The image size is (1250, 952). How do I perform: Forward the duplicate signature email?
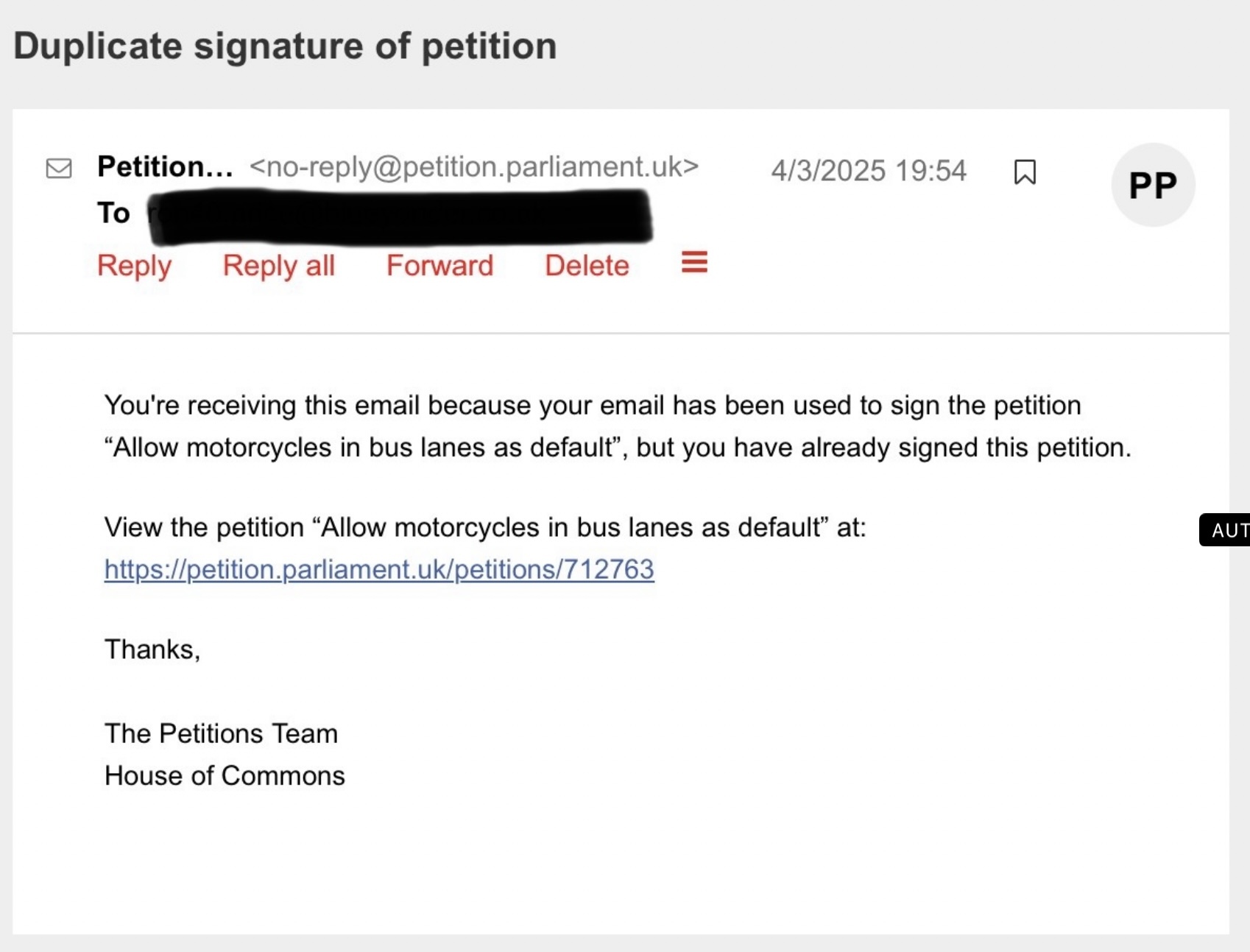(x=439, y=266)
